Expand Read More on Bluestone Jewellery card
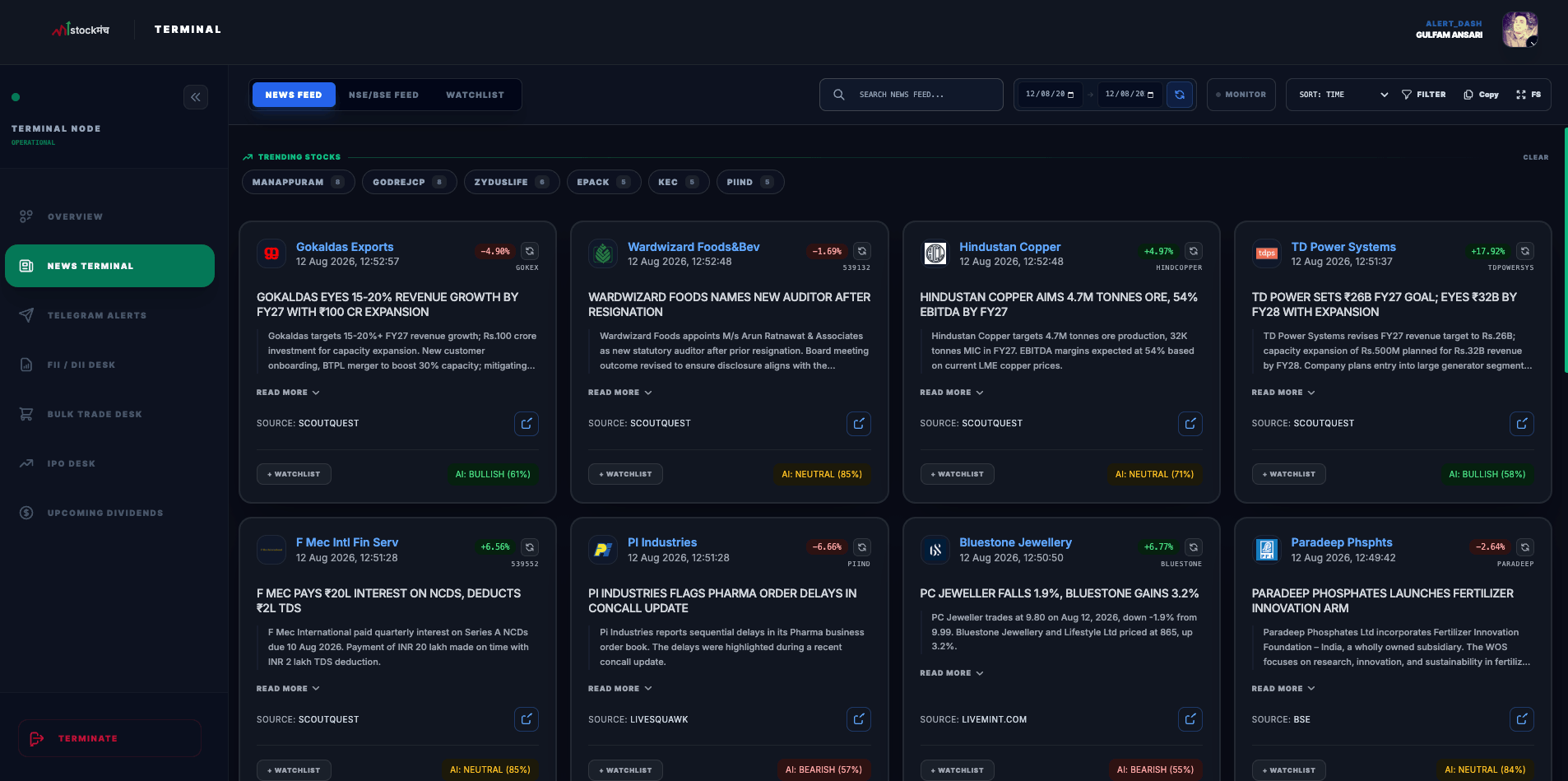The width and height of the screenshot is (1568, 781). click(952, 673)
